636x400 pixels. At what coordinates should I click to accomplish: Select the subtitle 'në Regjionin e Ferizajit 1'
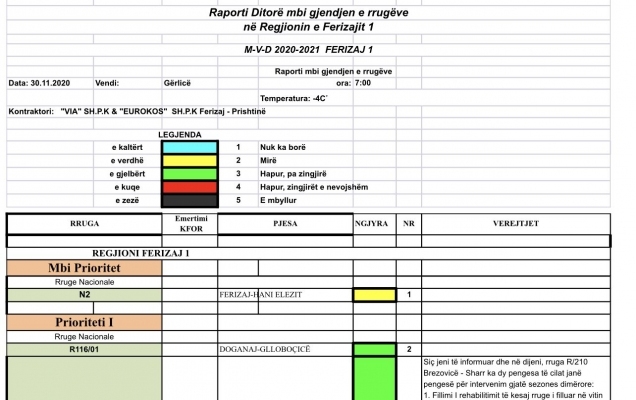309,27
